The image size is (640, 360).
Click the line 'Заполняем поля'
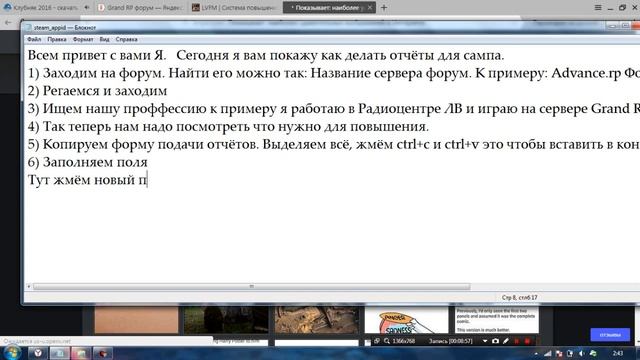pyautogui.click(x=87, y=162)
